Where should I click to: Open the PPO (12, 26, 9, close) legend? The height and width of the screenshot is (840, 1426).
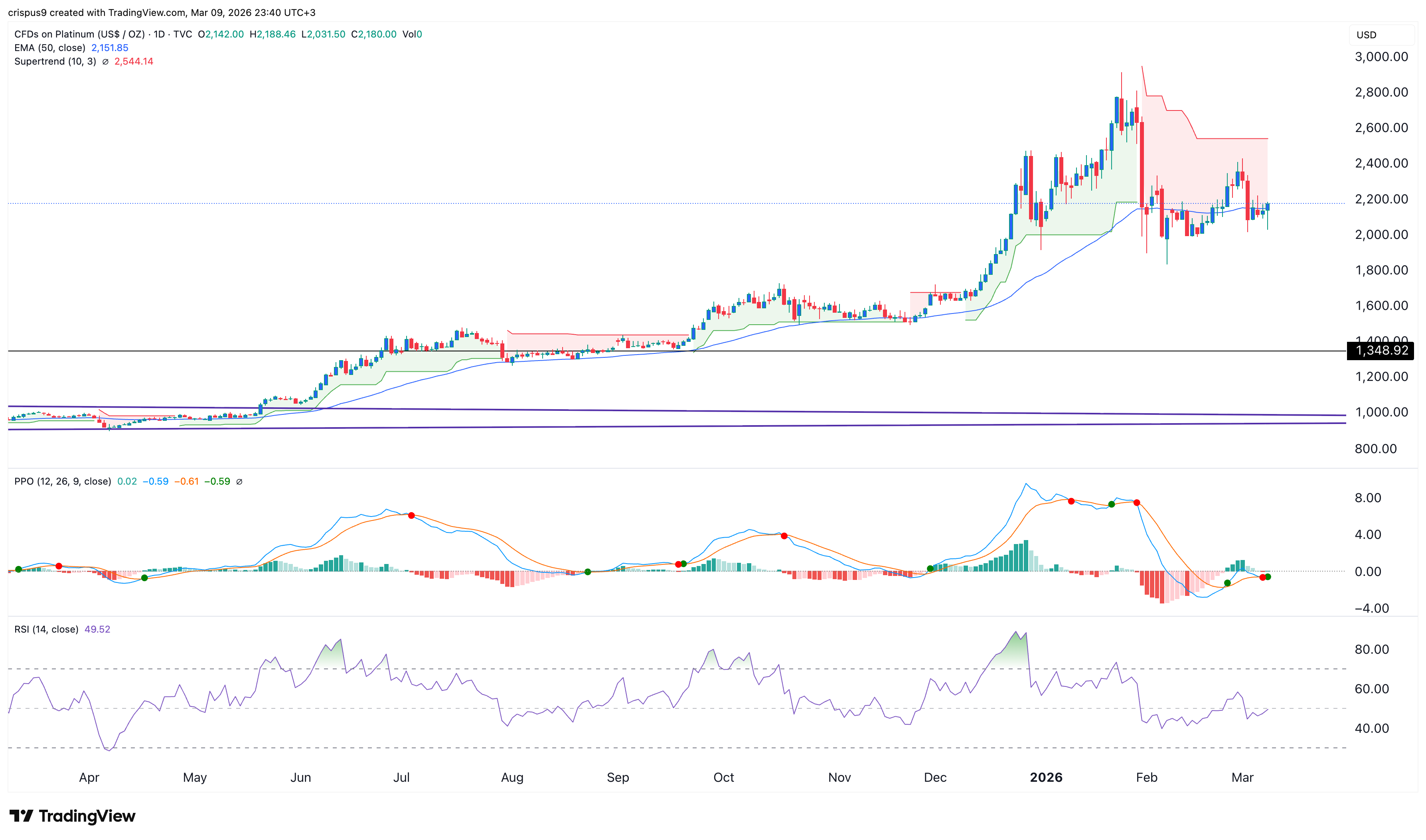coord(62,482)
